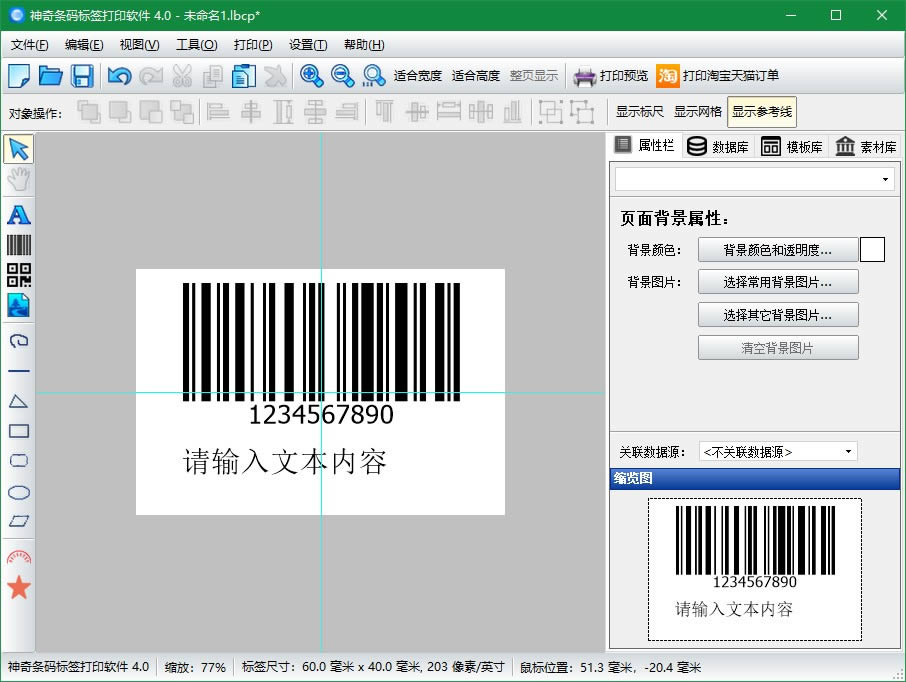Open the 工具(O) menu
This screenshot has width=906, height=682.
(196, 45)
